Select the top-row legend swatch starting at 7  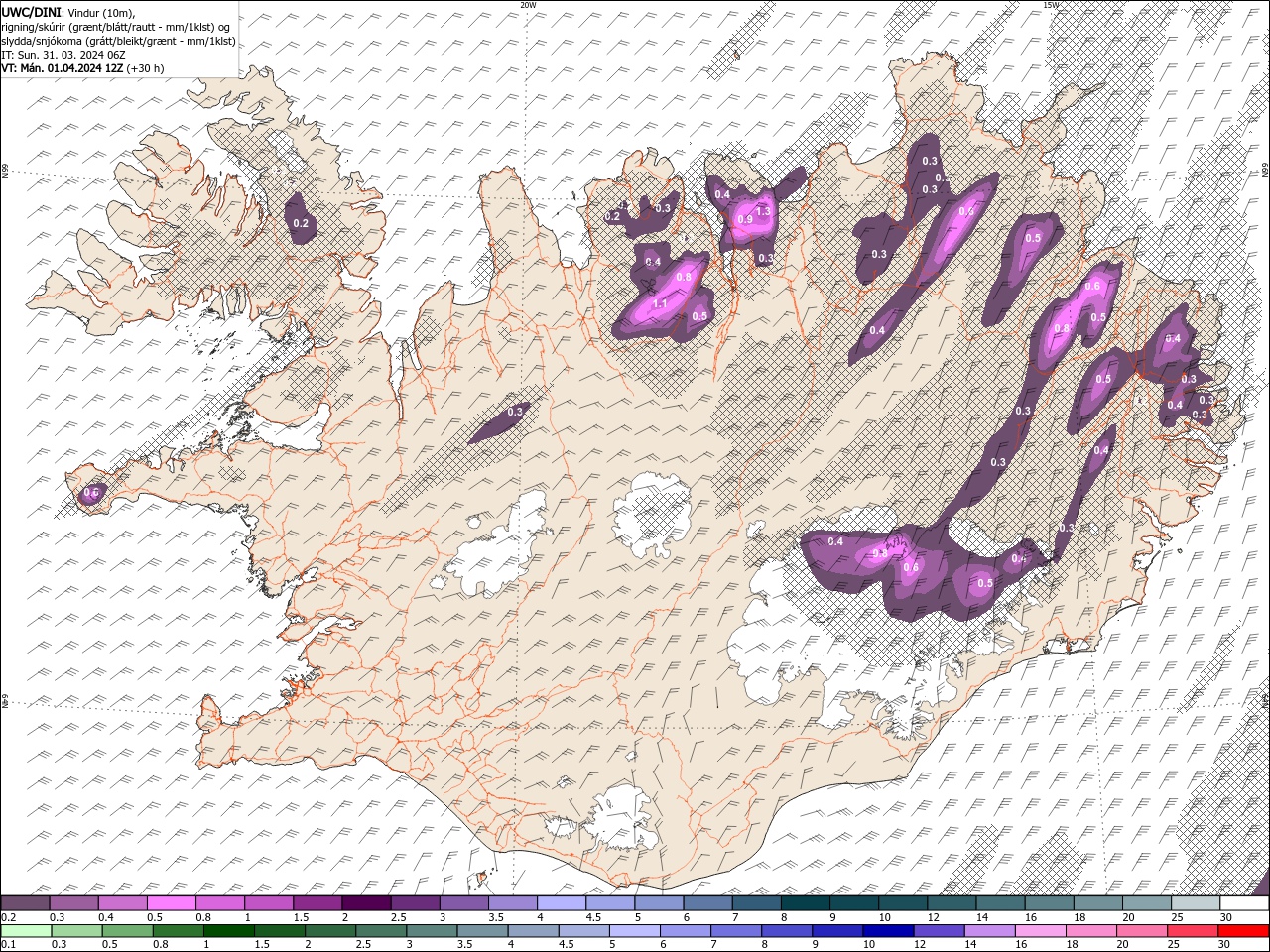756,903
